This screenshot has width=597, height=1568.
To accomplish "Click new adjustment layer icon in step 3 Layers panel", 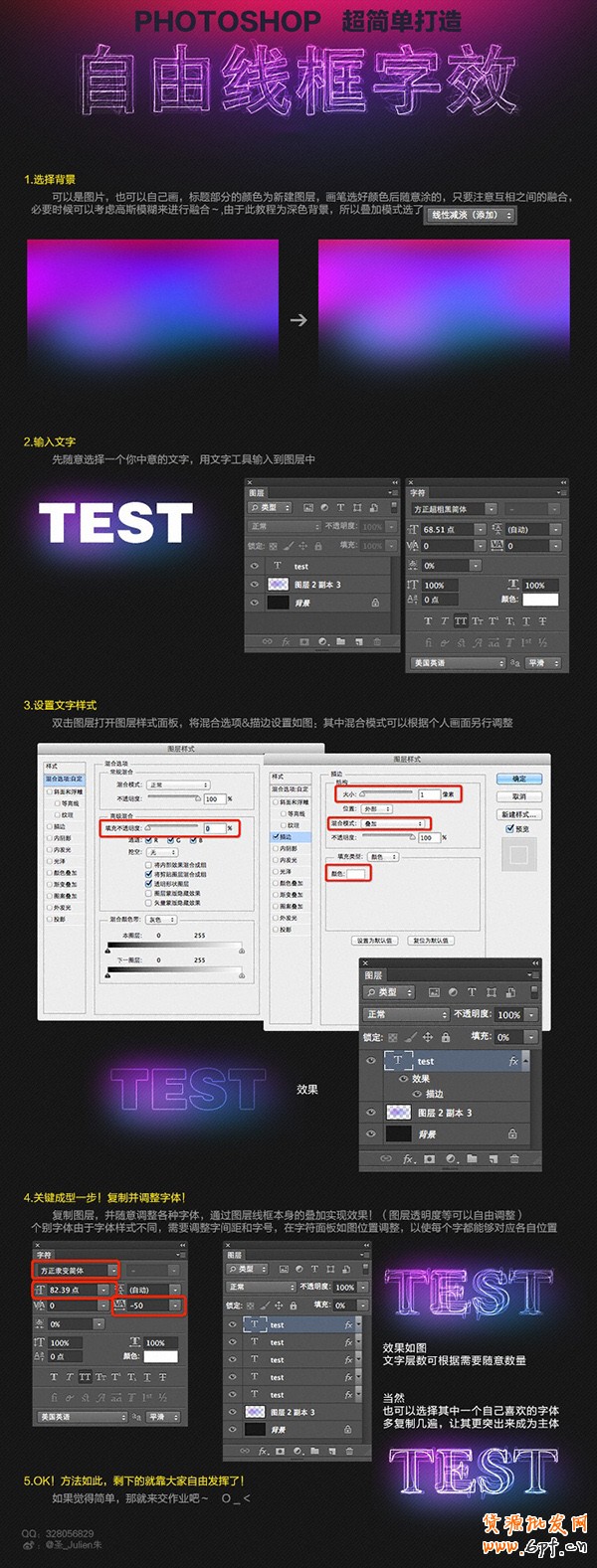I will [451, 1158].
